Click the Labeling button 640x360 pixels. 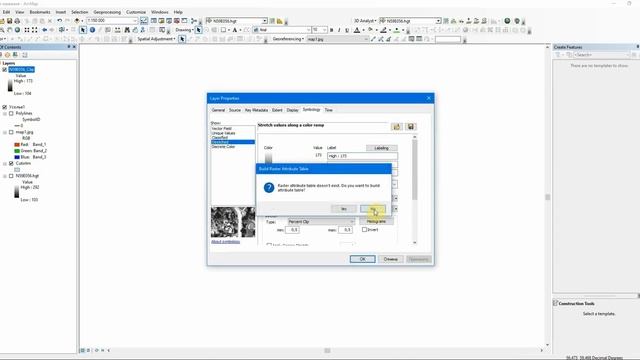coord(381,148)
